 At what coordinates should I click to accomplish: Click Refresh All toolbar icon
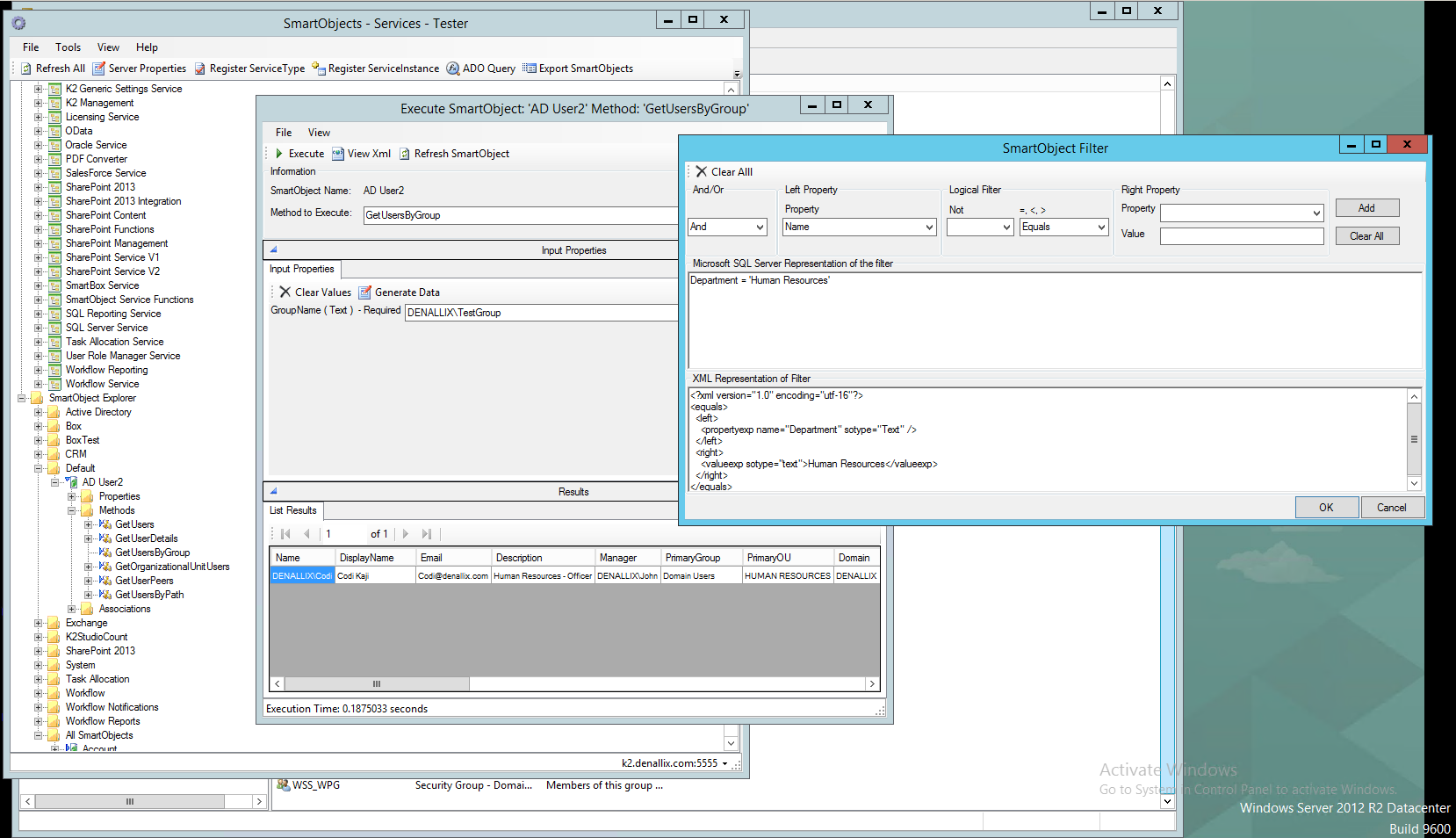pos(53,69)
